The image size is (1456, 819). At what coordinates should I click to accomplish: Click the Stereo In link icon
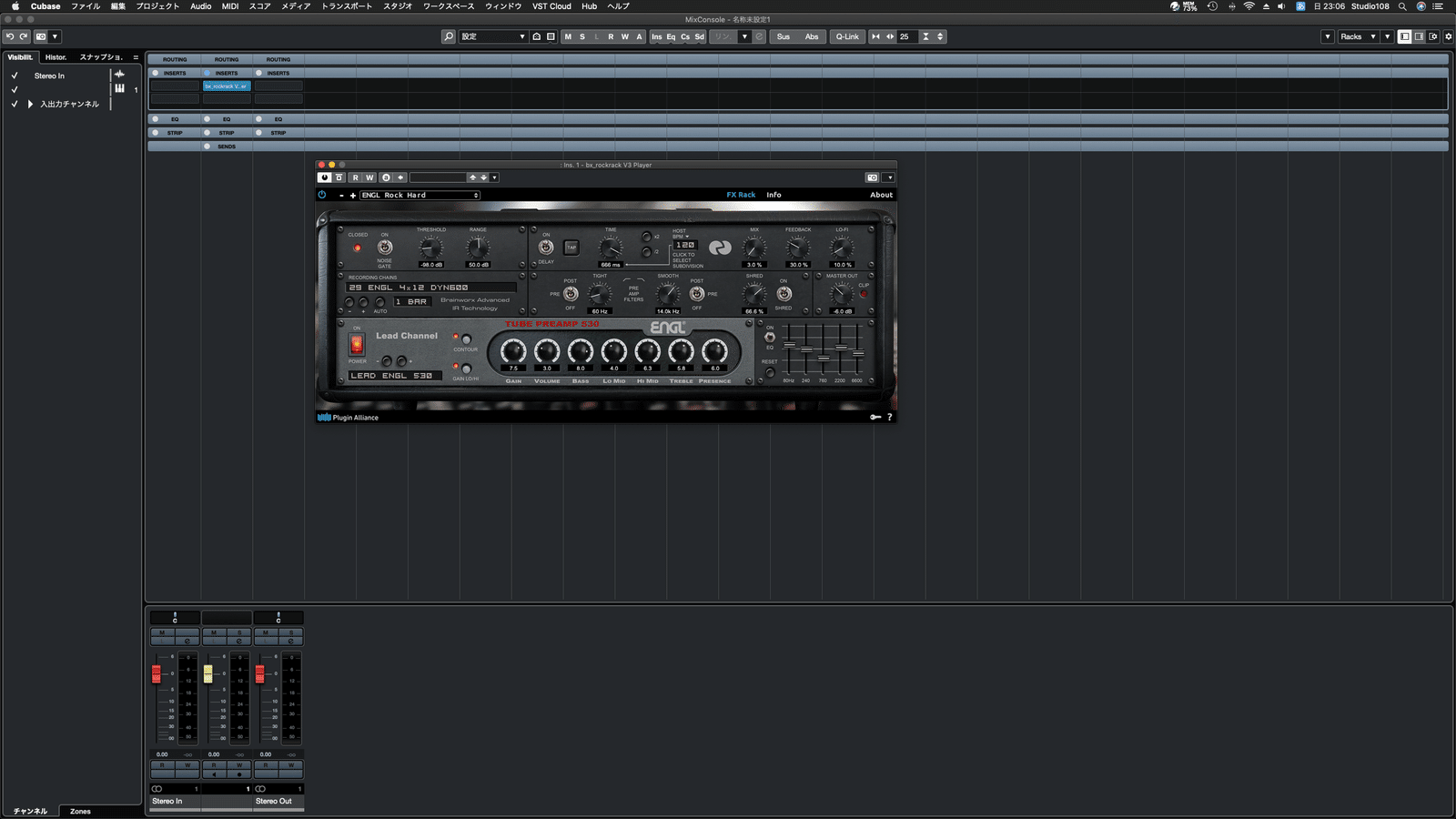157,789
